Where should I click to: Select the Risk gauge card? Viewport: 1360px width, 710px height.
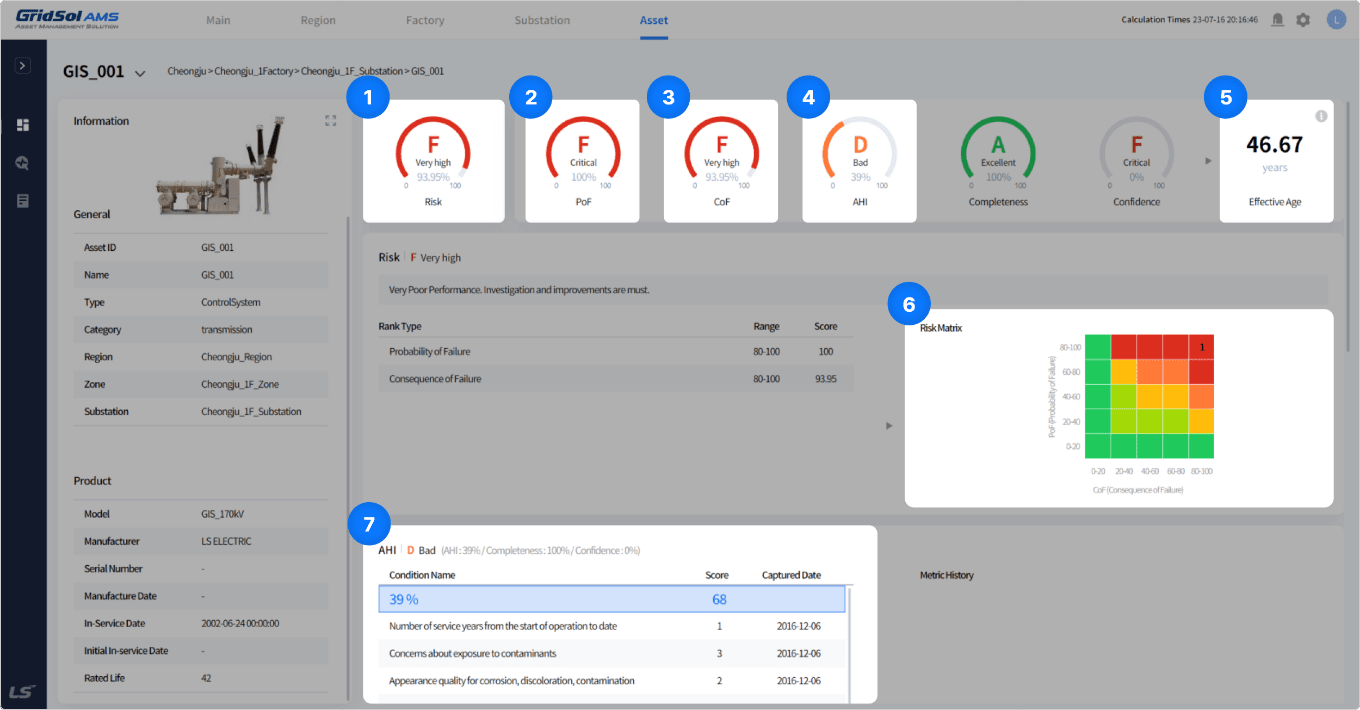coord(433,161)
